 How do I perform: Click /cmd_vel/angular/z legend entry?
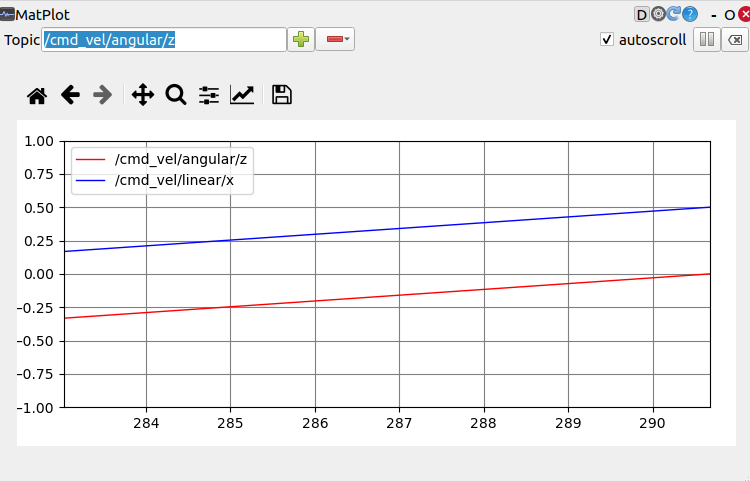pos(180,160)
